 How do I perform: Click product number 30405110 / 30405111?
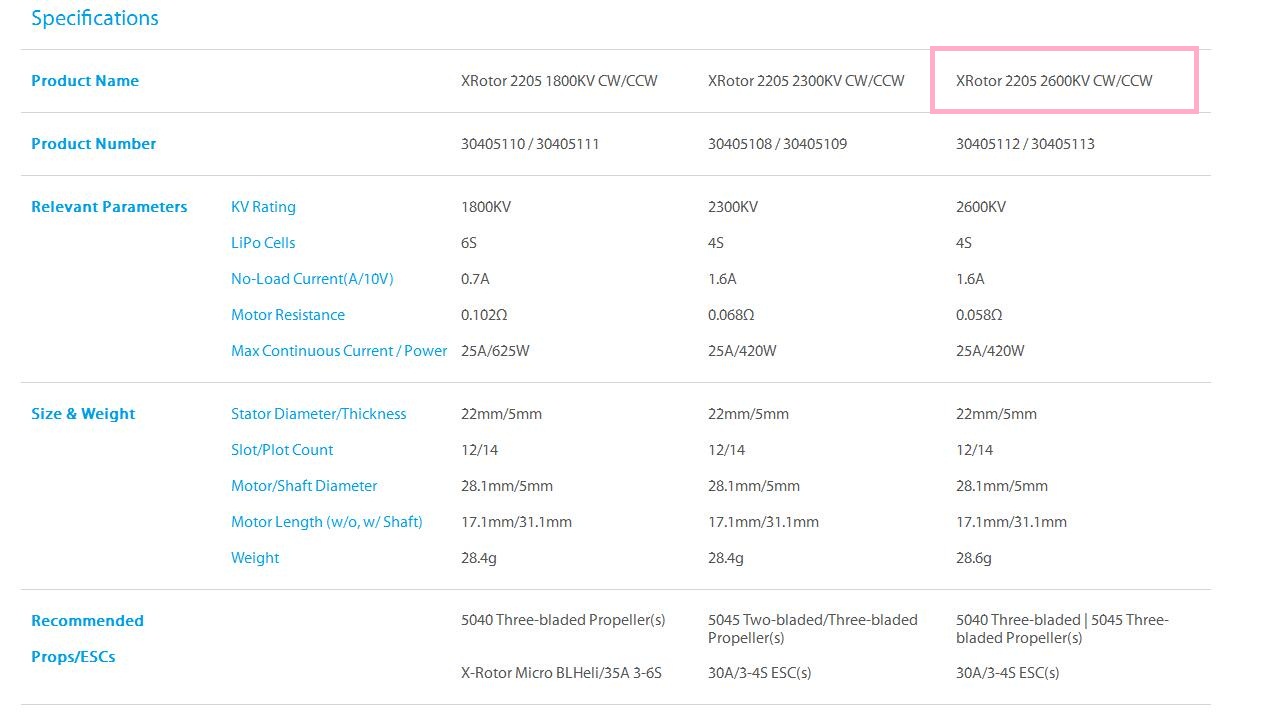530,144
